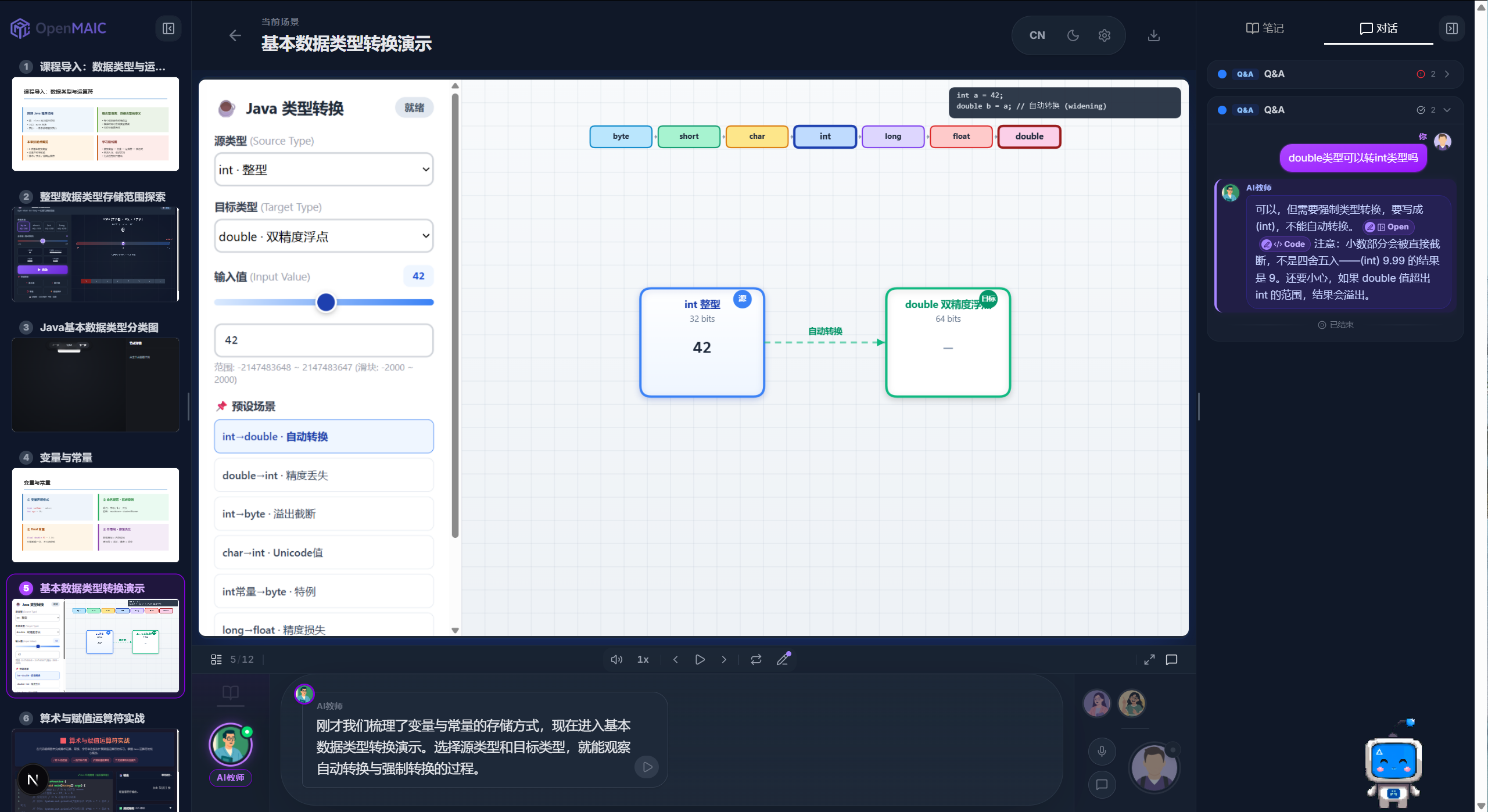Click the microphone icon button

click(1102, 751)
